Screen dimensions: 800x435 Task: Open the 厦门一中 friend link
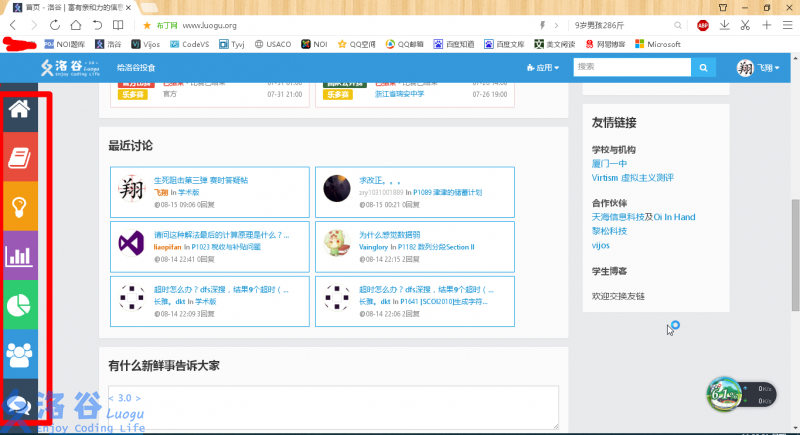(x=610, y=163)
